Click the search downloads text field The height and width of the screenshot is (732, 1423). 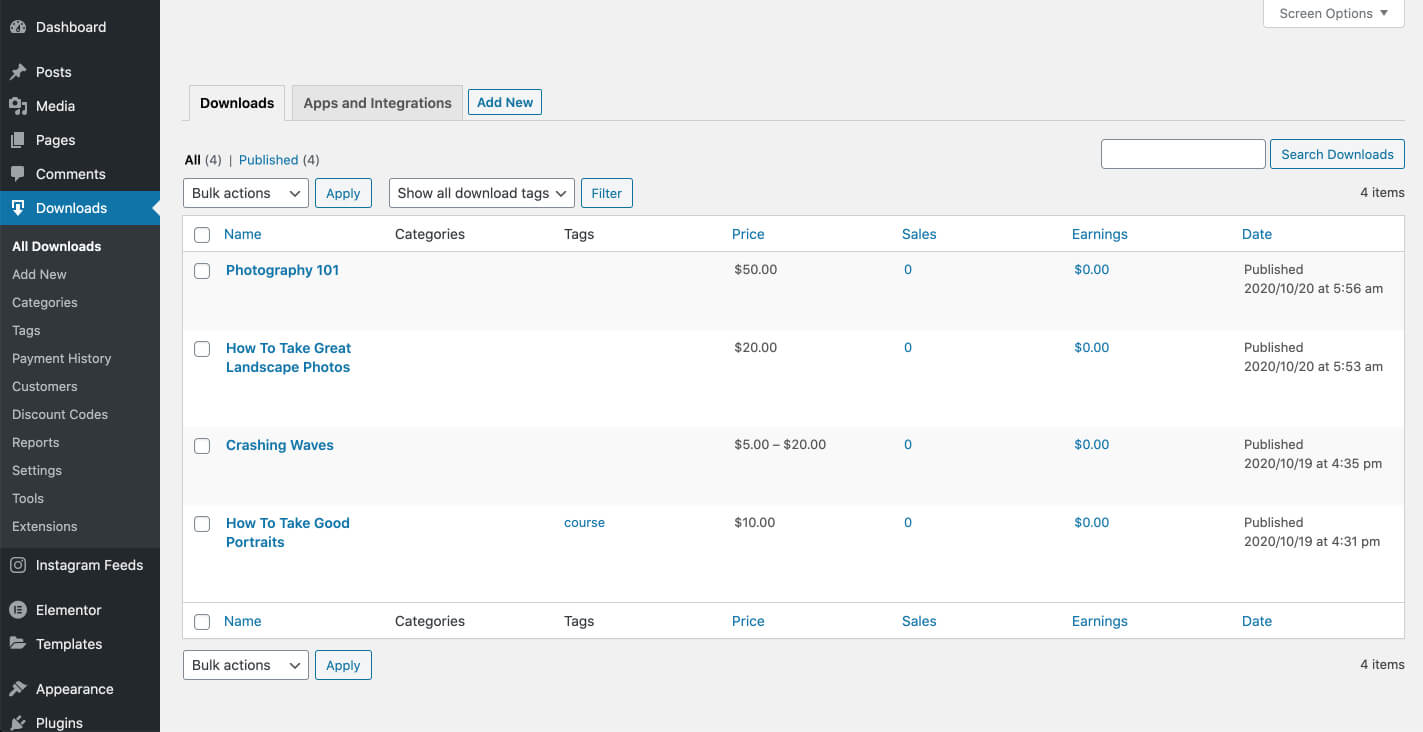(1183, 154)
